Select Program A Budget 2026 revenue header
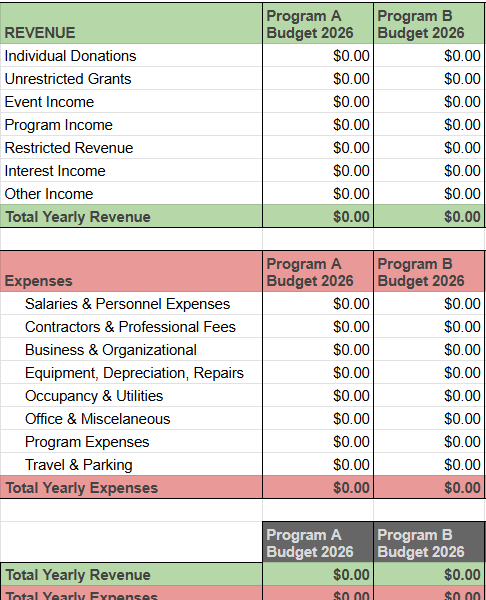486x600 pixels. pos(318,23)
